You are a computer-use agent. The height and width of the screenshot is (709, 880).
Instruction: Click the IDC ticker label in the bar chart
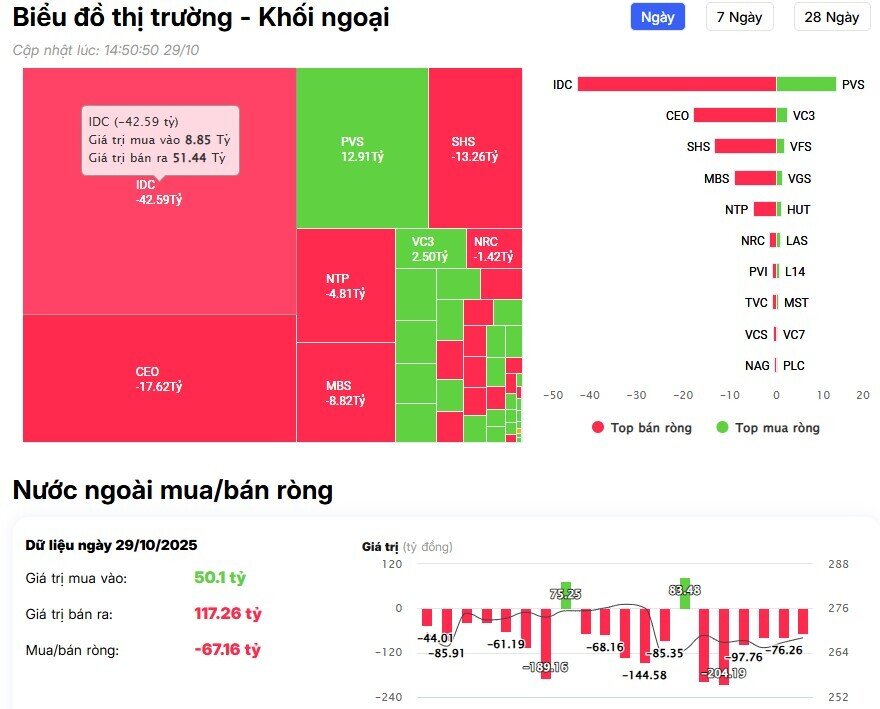[563, 85]
